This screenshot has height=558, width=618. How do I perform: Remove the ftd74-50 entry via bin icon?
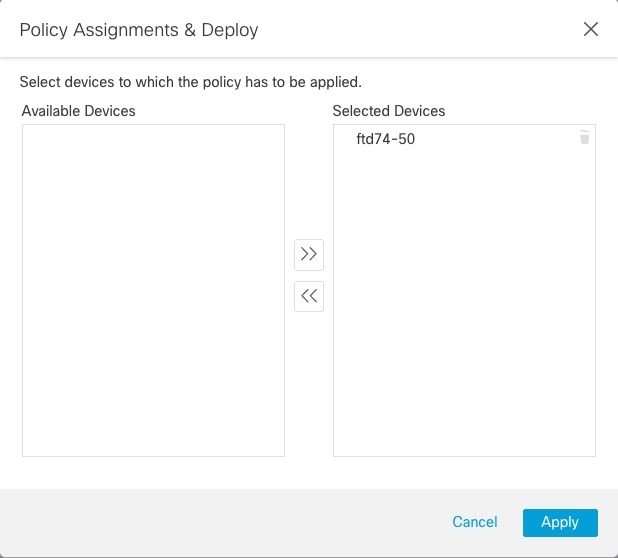[x=584, y=137]
